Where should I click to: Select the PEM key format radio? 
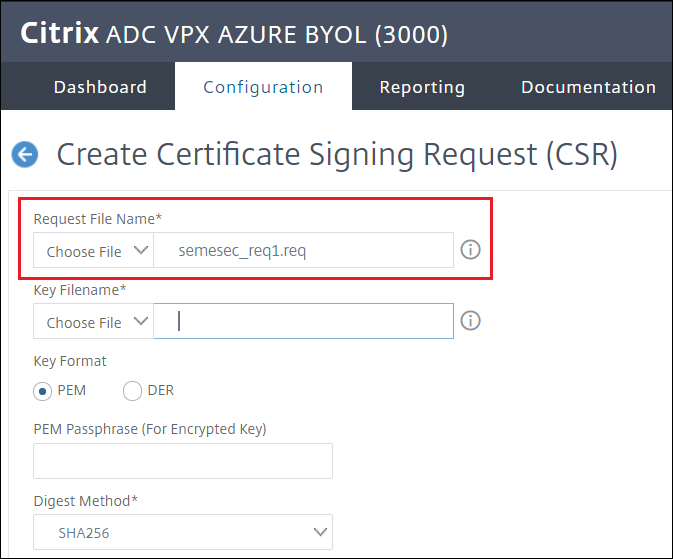pyautogui.click(x=43, y=391)
